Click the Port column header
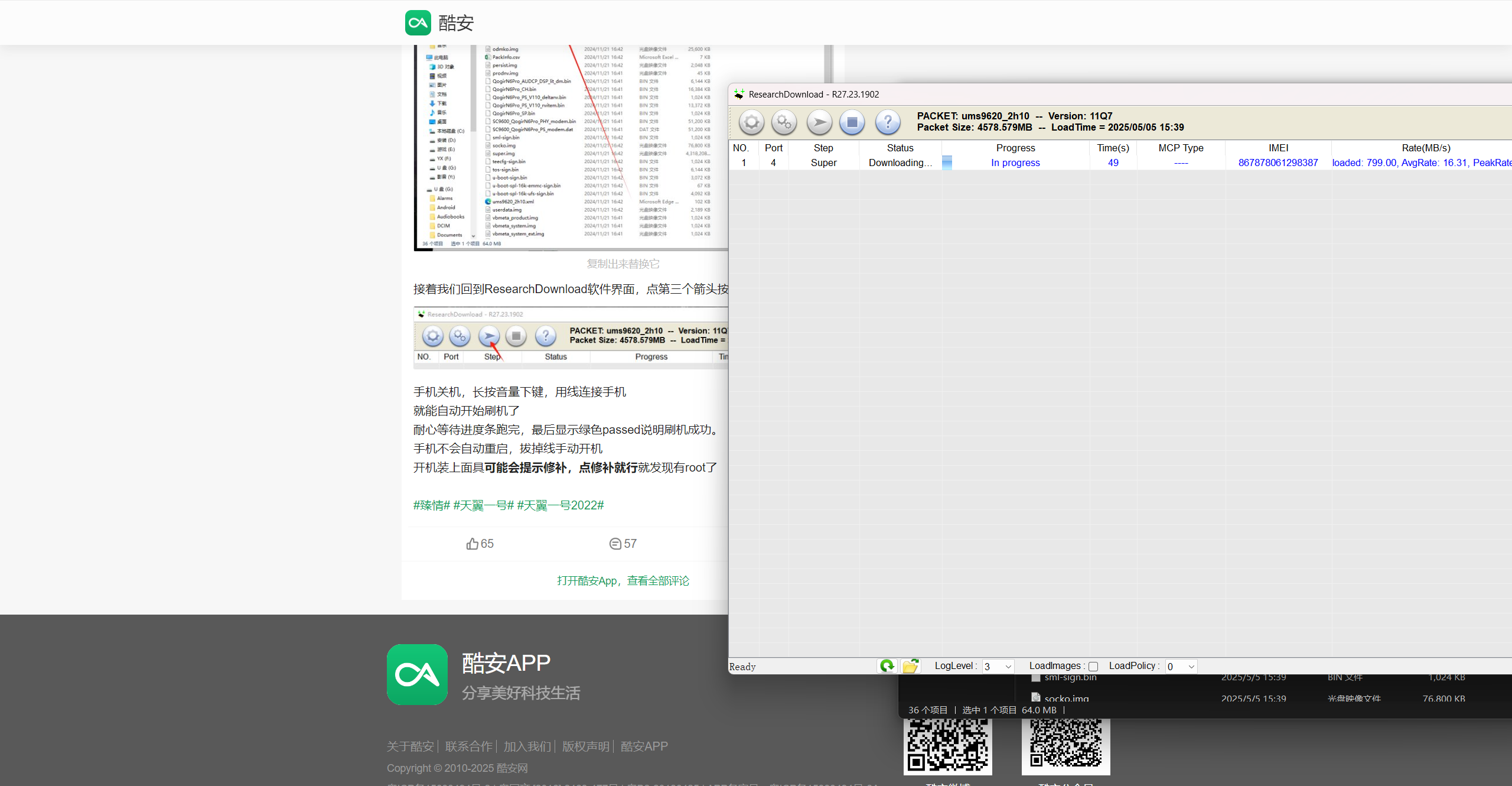The image size is (1512, 786). 774,148
